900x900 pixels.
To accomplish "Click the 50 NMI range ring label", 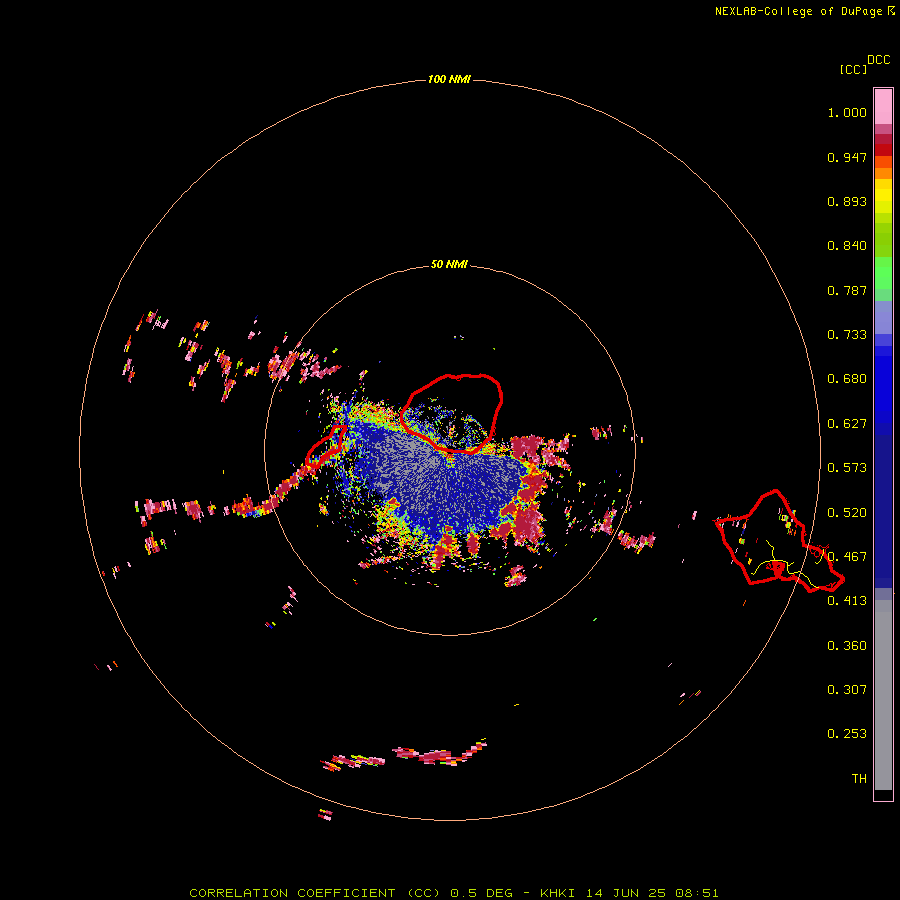I will (449, 265).
